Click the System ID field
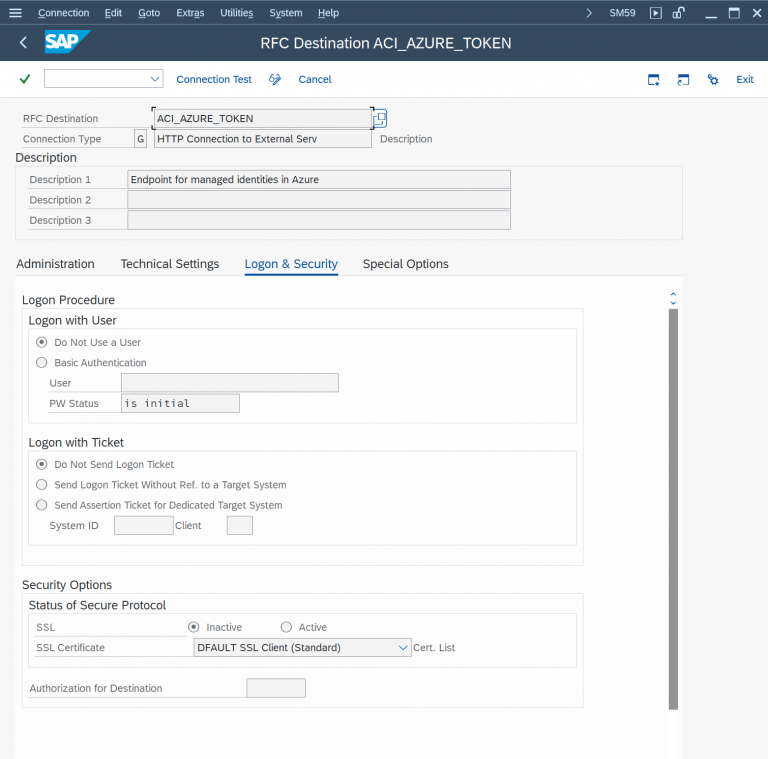The image size is (768, 759). (144, 525)
